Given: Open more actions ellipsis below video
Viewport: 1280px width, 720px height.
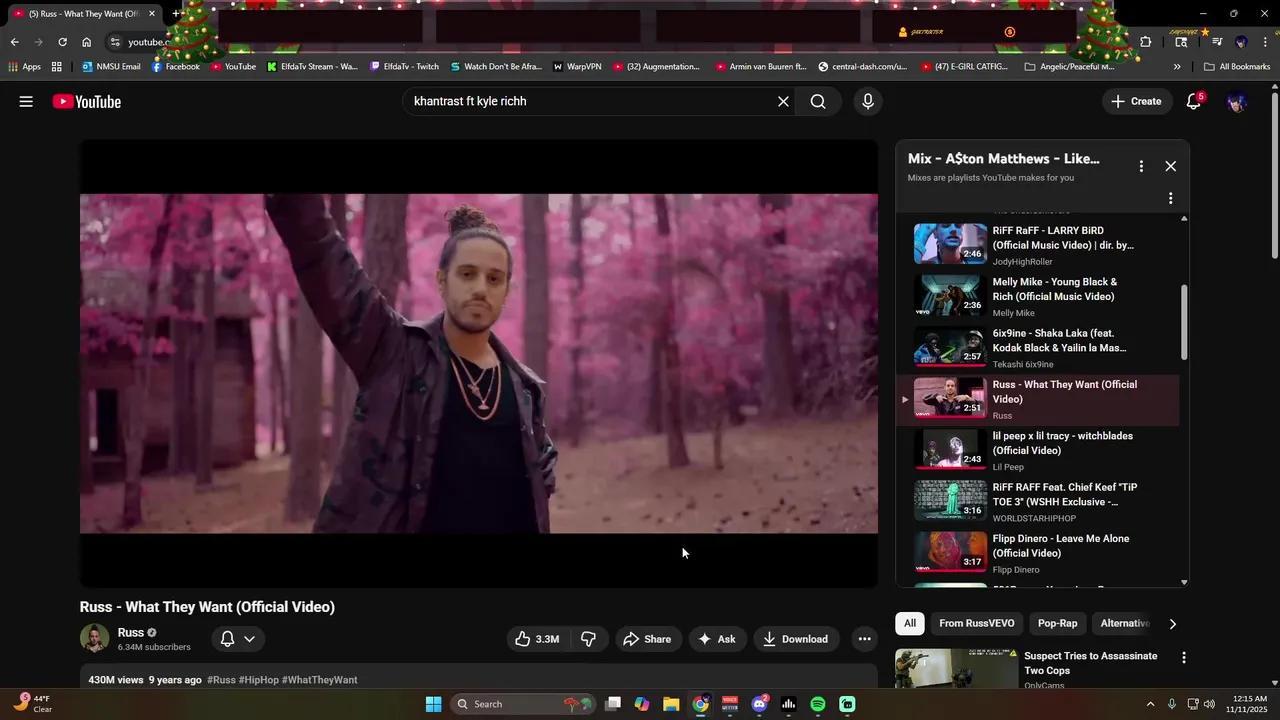Looking at the screenshot, I should [865, 639].
